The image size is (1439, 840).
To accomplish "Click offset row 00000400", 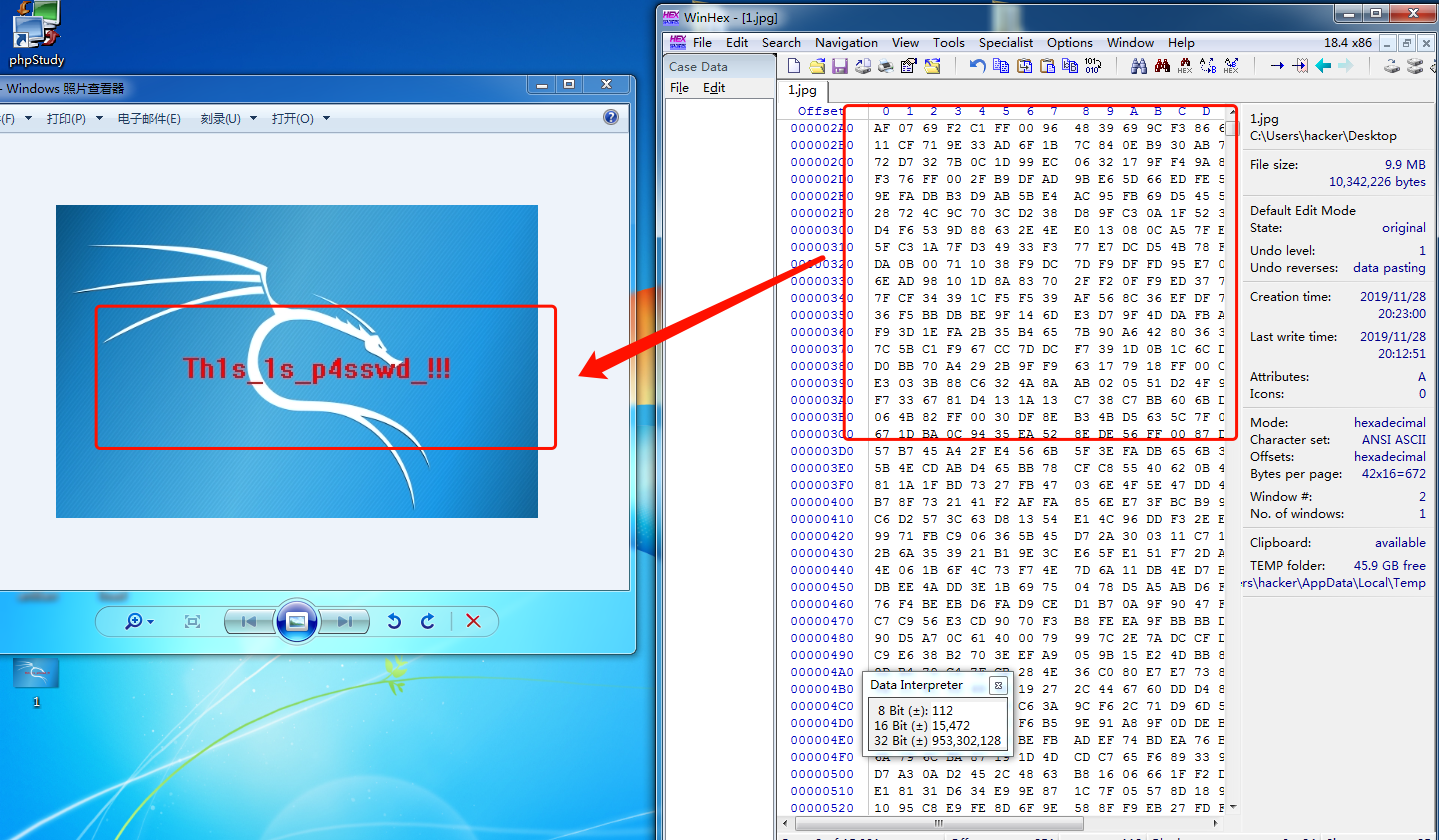I will click(822, 502).
